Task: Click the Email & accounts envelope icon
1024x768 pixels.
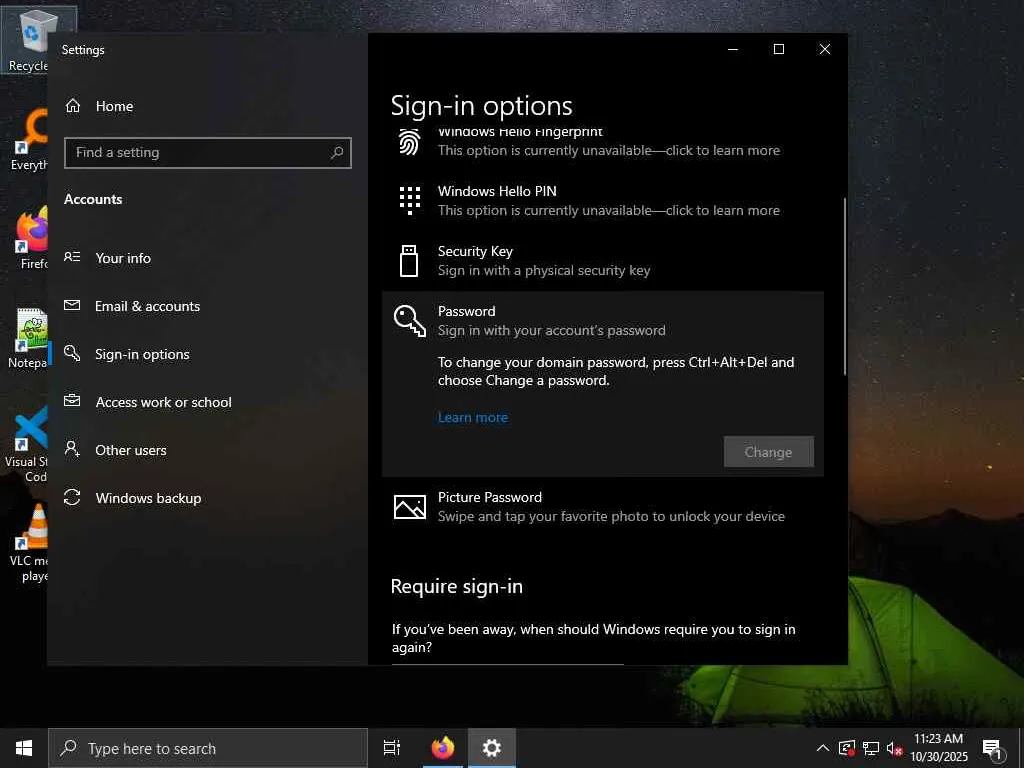Action: click(x=72, y=305)
